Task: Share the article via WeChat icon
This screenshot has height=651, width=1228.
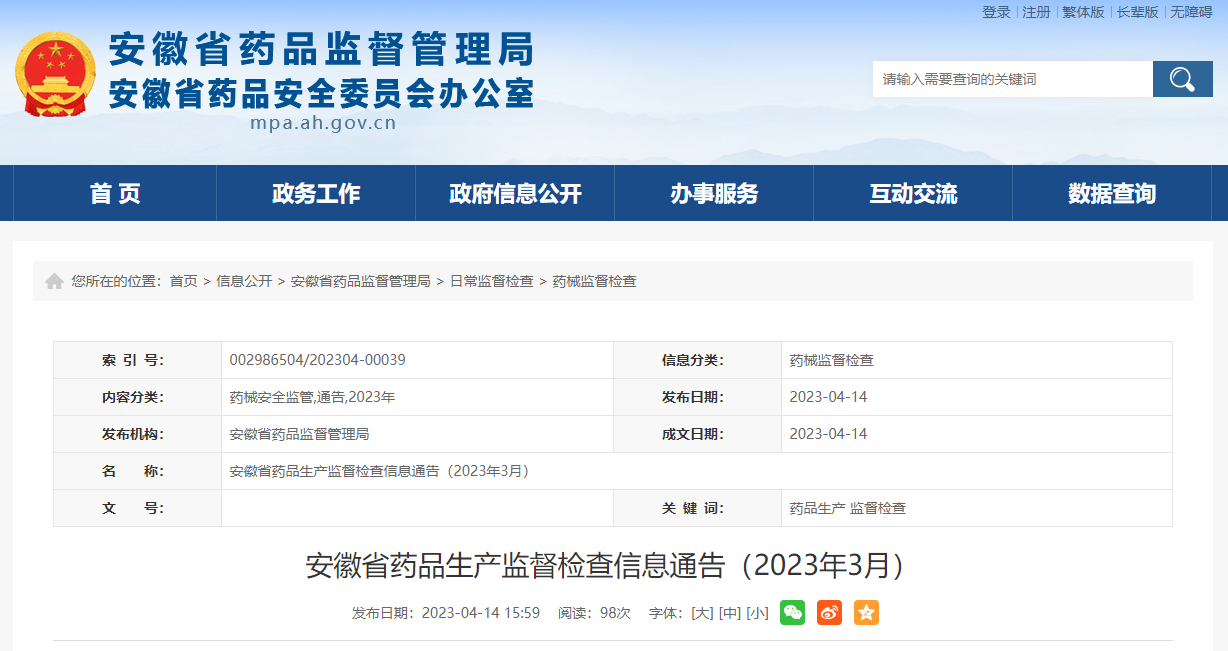Action: coord(792,612)
